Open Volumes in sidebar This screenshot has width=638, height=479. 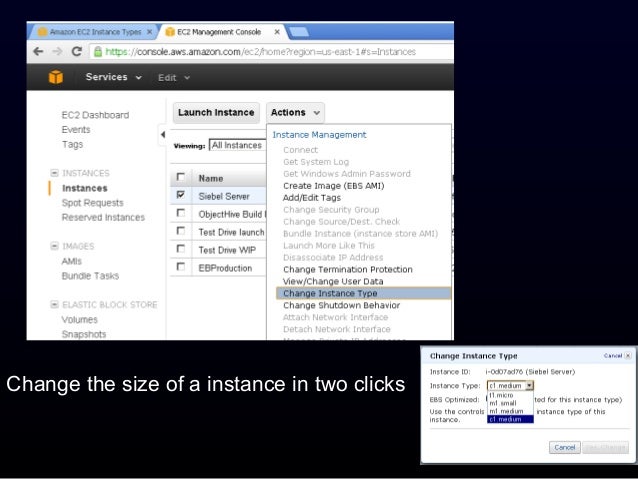pos(79,319)
